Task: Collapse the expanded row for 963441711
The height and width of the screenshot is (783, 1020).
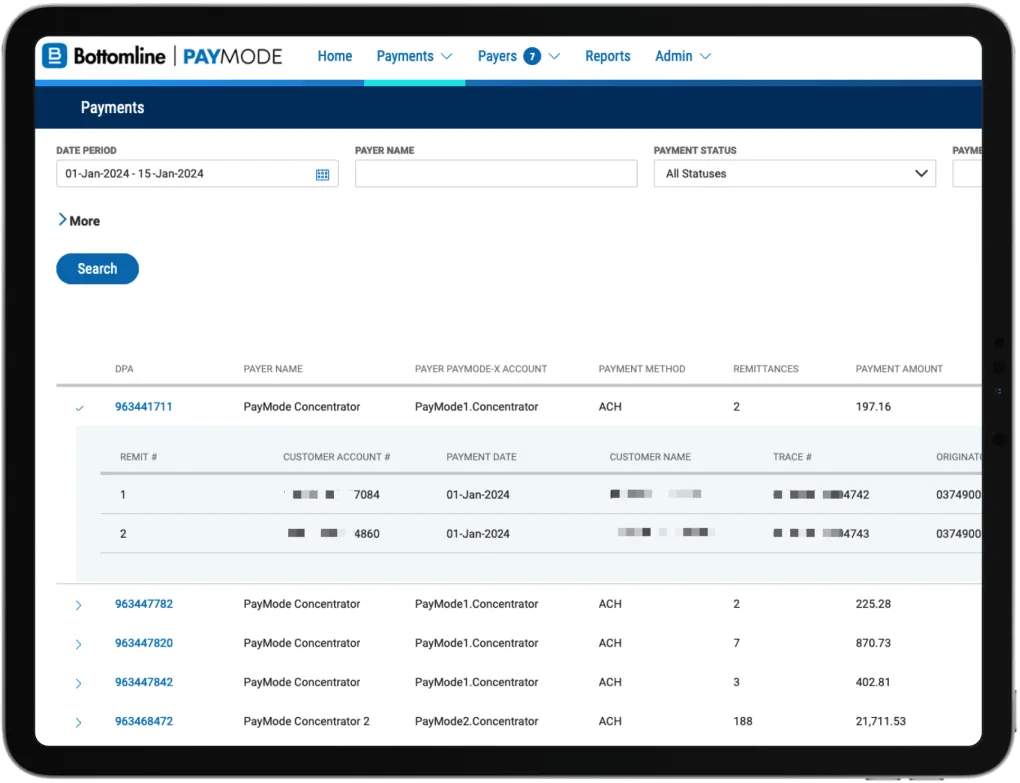Action: [x=79, y=408]
